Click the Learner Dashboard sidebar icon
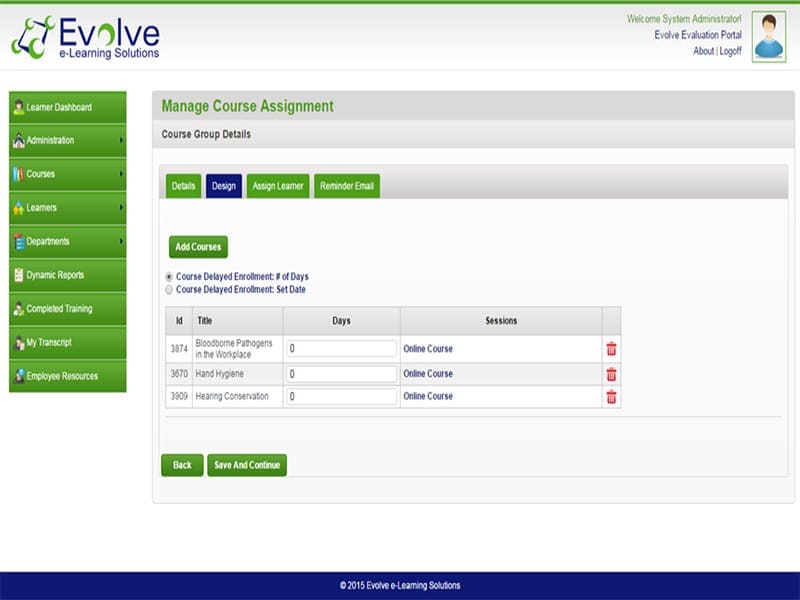The height and width of the screenshot is (600, 800). (20, 105)
